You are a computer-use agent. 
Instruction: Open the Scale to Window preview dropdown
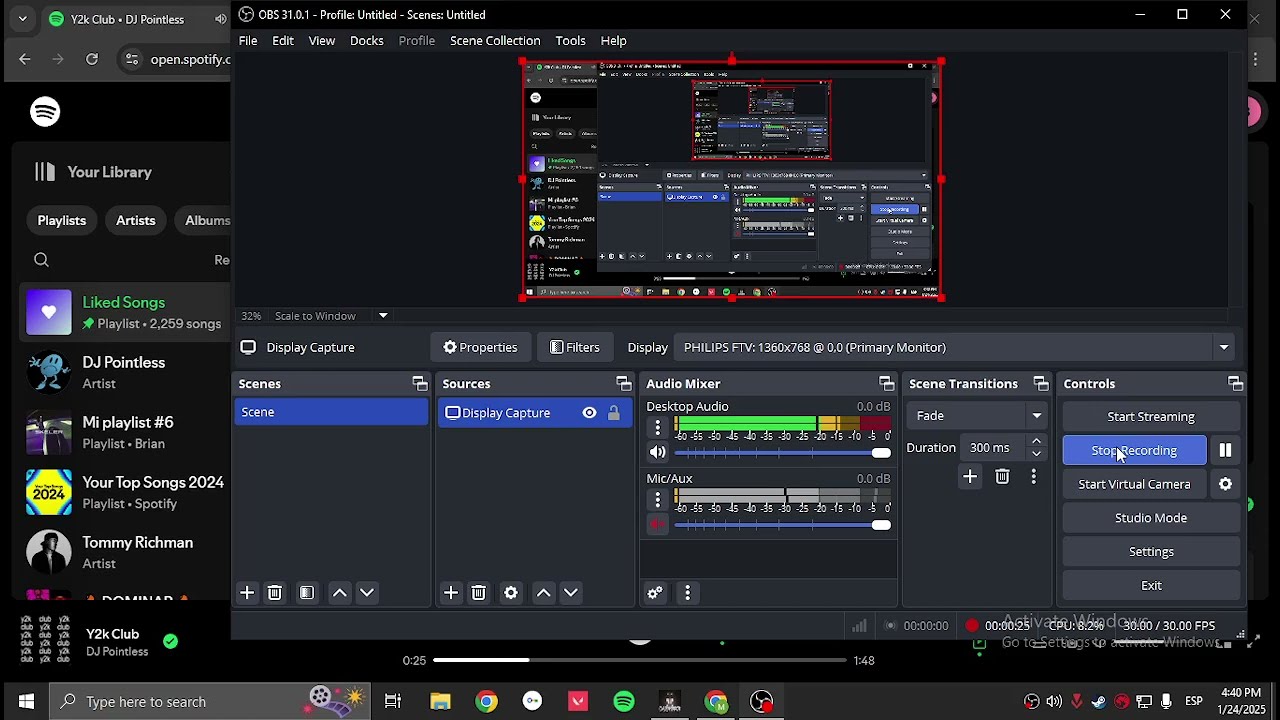pos(383,316)
